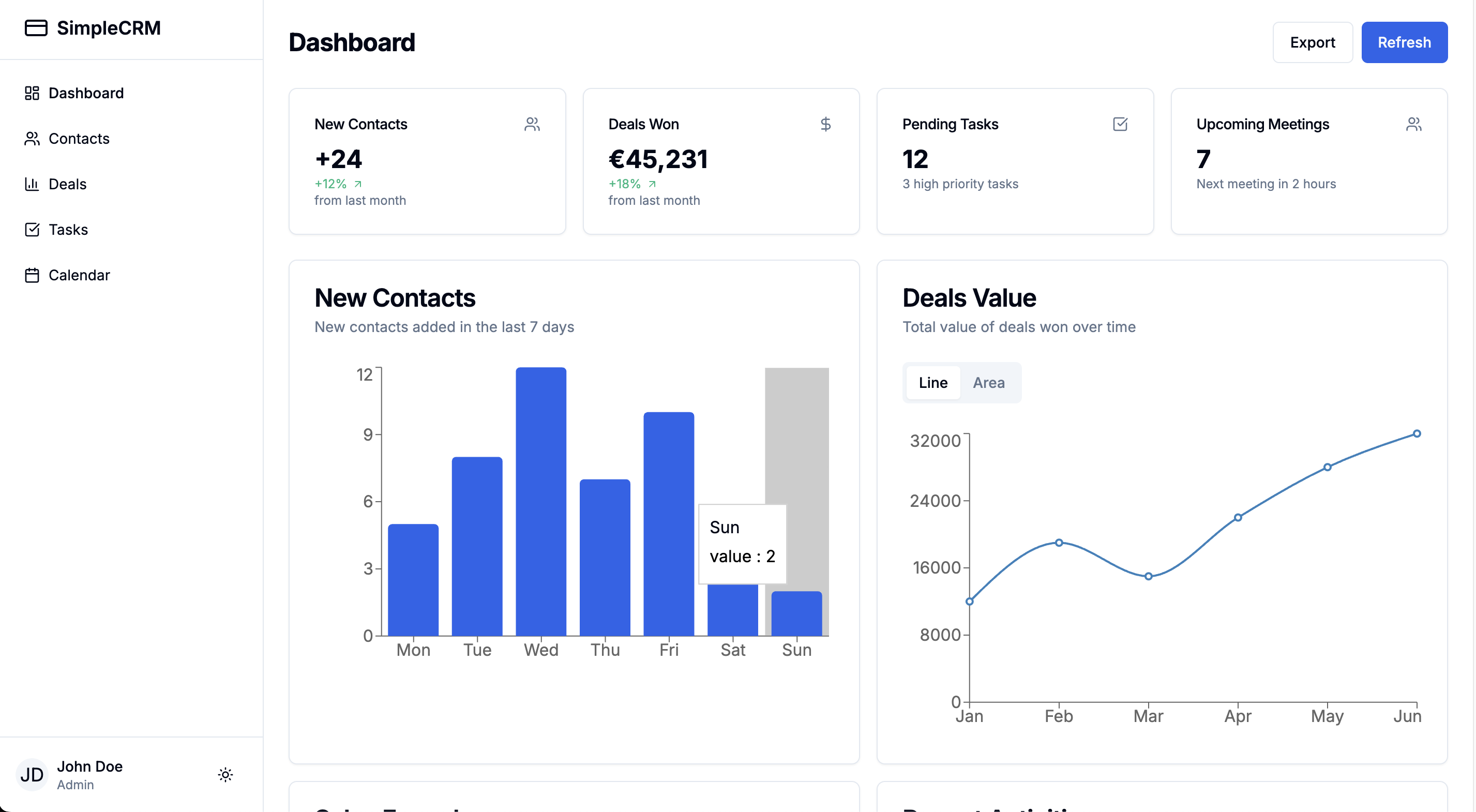
Task: Click the Deals bar chart icon
Action: pyautogui.click(x=32, y=184)
